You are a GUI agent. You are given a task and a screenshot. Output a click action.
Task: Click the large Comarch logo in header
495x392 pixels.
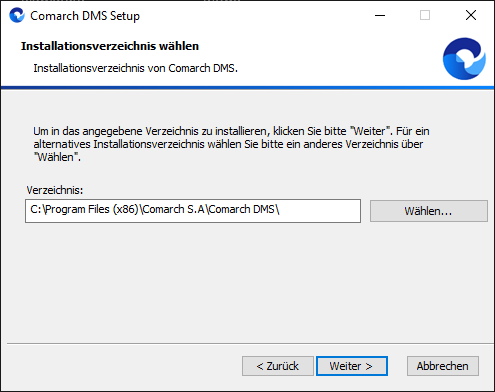(464, 59)
